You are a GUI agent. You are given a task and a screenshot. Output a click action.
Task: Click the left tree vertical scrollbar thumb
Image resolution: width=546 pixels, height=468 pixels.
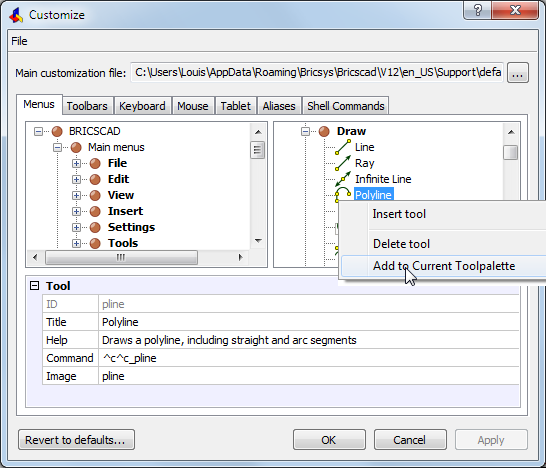click(x=258, y=150)
